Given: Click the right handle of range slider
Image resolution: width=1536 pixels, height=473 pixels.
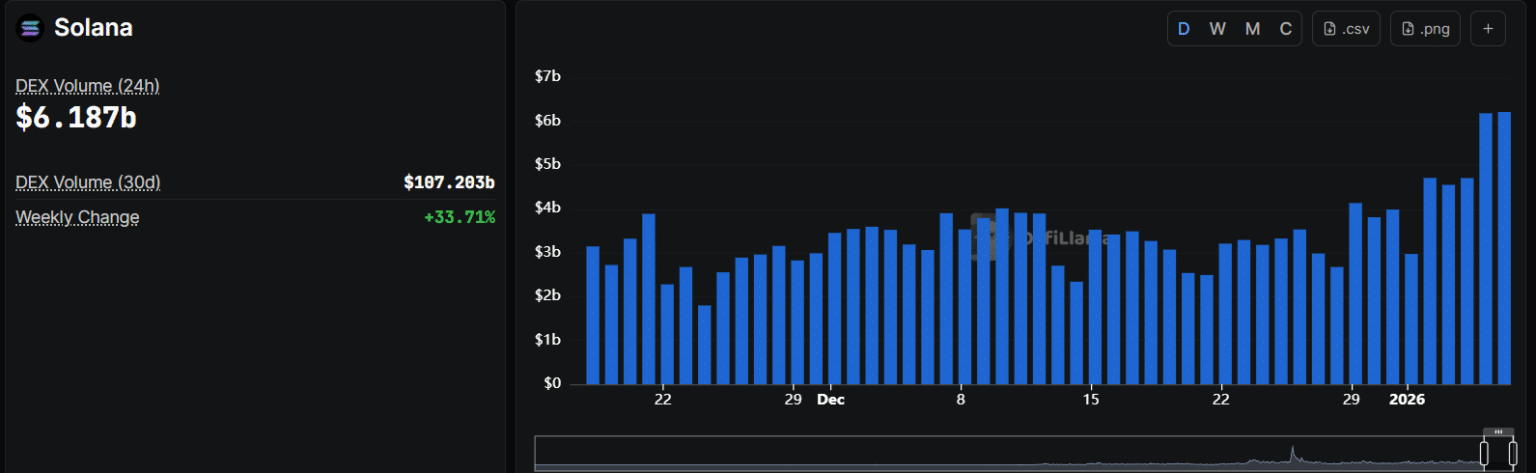Looking at the screenshot, I should (1513, 454).
